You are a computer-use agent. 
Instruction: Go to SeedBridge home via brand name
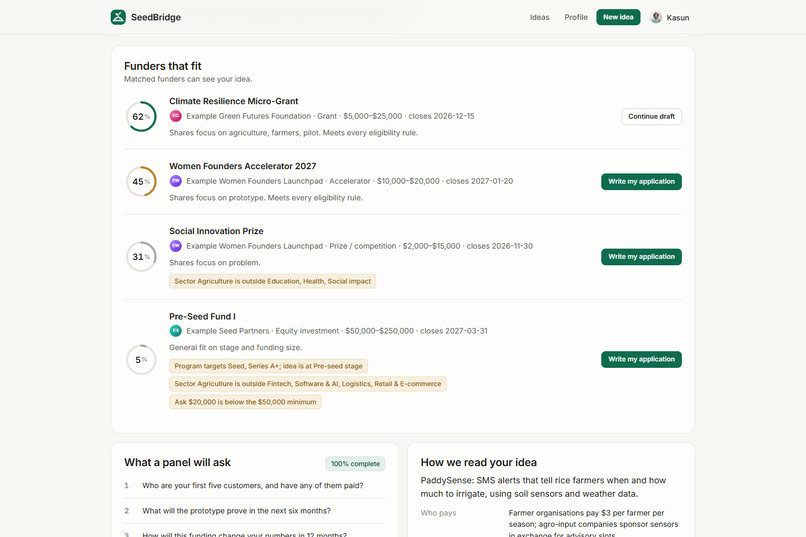tap(156, 17)
